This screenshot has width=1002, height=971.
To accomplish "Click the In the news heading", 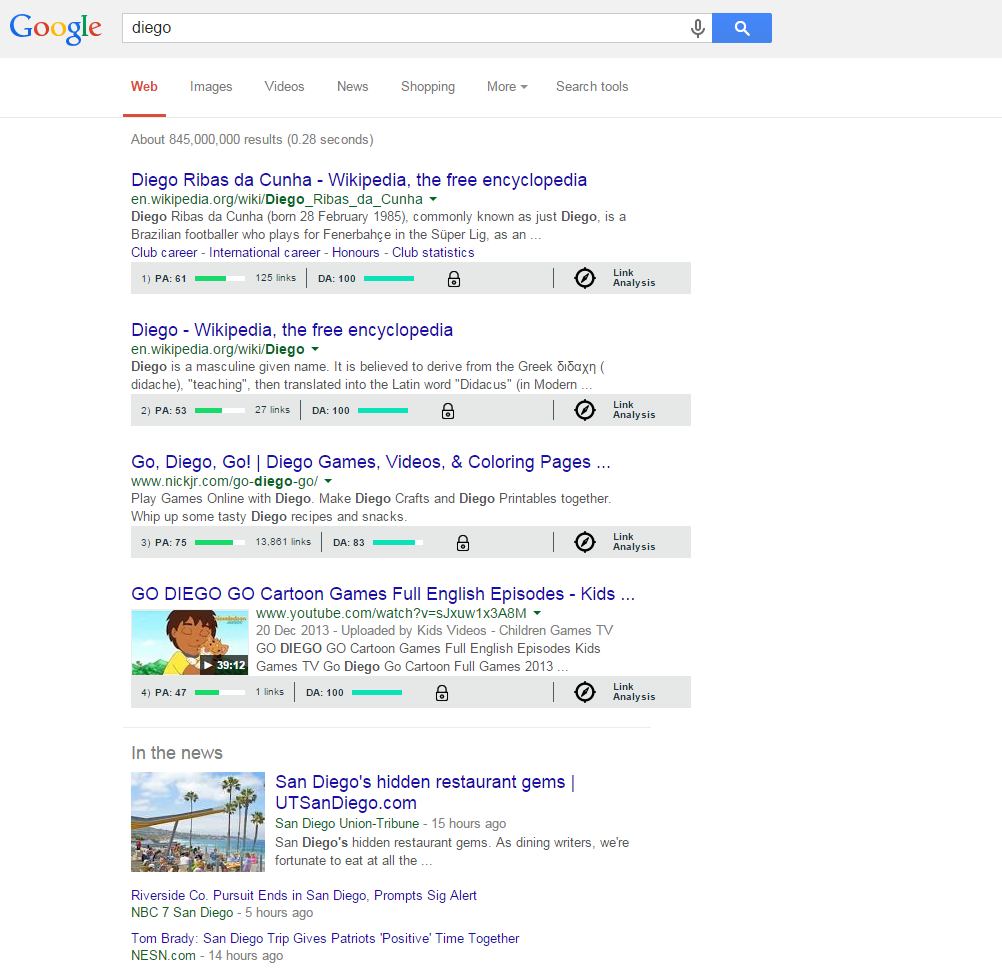I will (177, 752).
